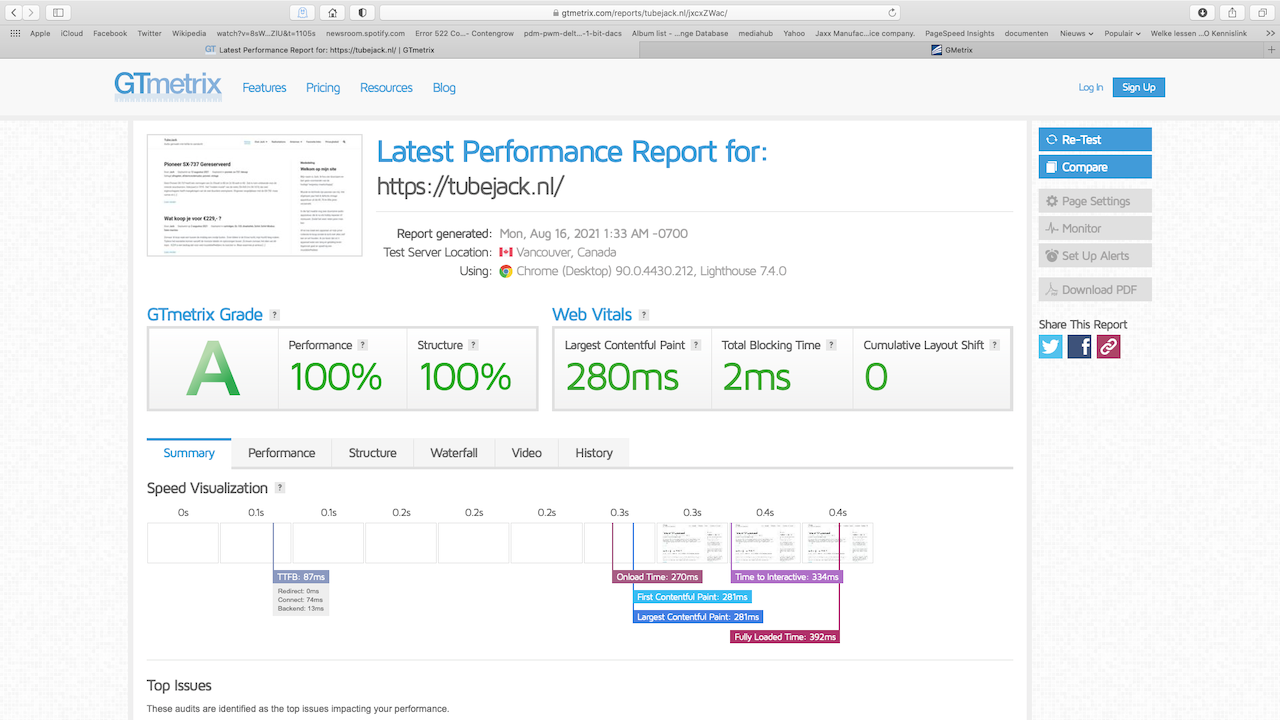
Task: Open the home page via the house icon
Action: point(332,12)
